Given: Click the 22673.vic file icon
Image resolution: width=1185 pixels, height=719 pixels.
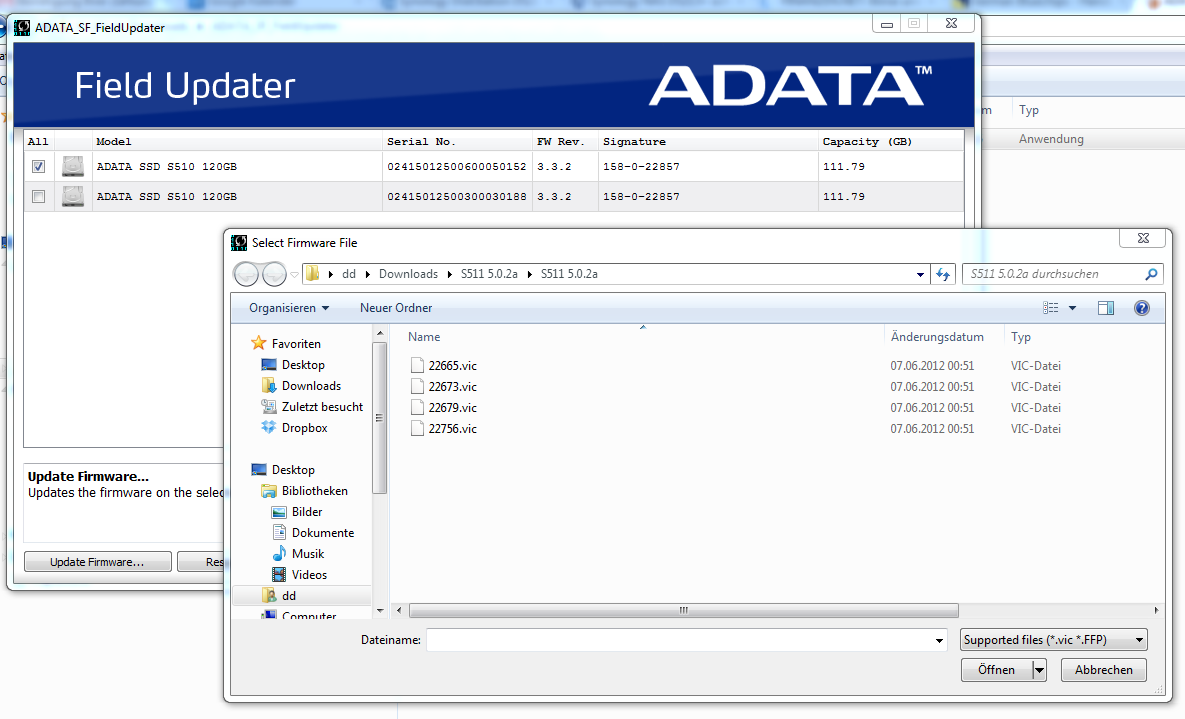Looking at the screenshot, I should 417,386.
